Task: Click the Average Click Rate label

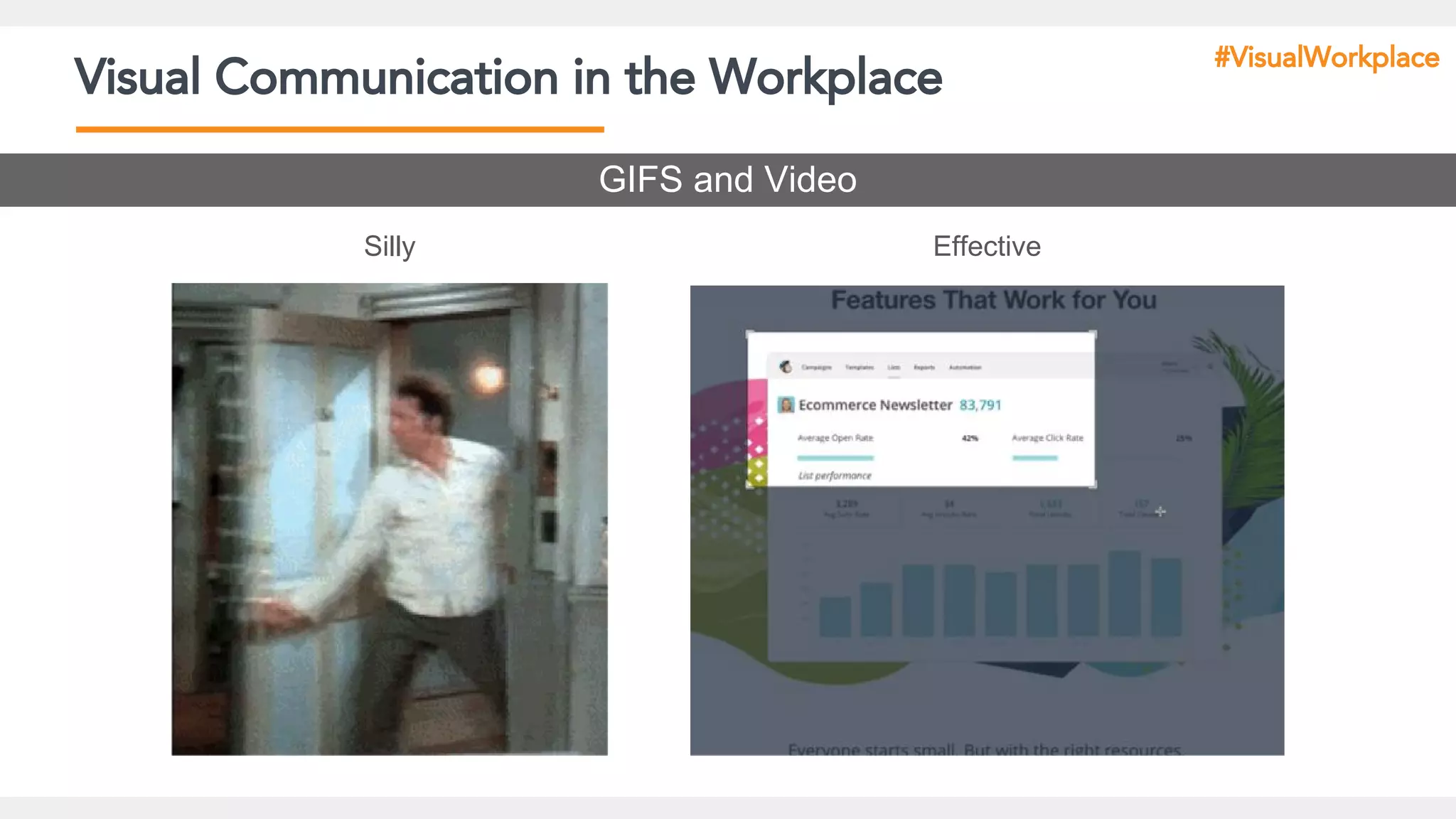Action: click(1048, 438)
